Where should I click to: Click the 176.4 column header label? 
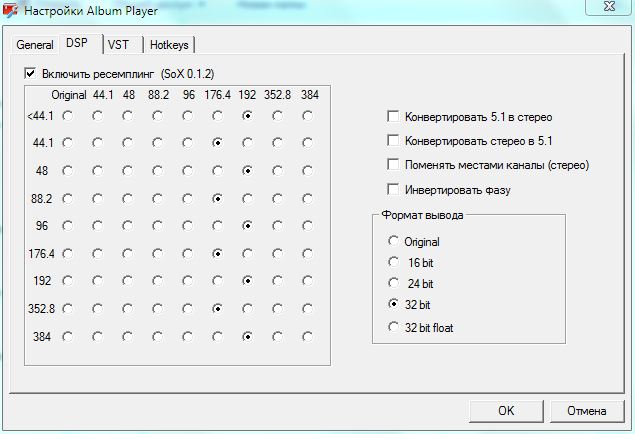(x=217, y=95)
